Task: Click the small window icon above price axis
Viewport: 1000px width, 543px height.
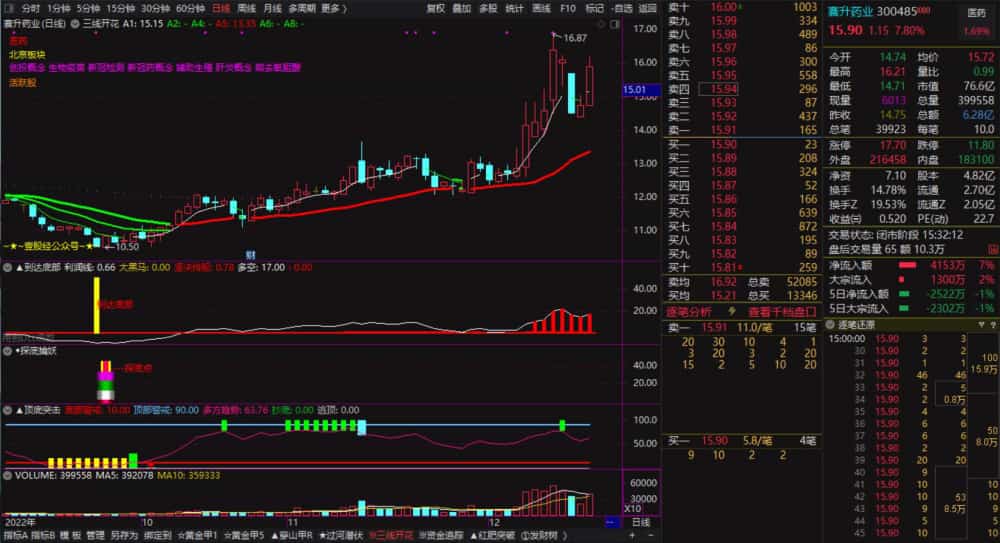Action: tap(615, 24)
